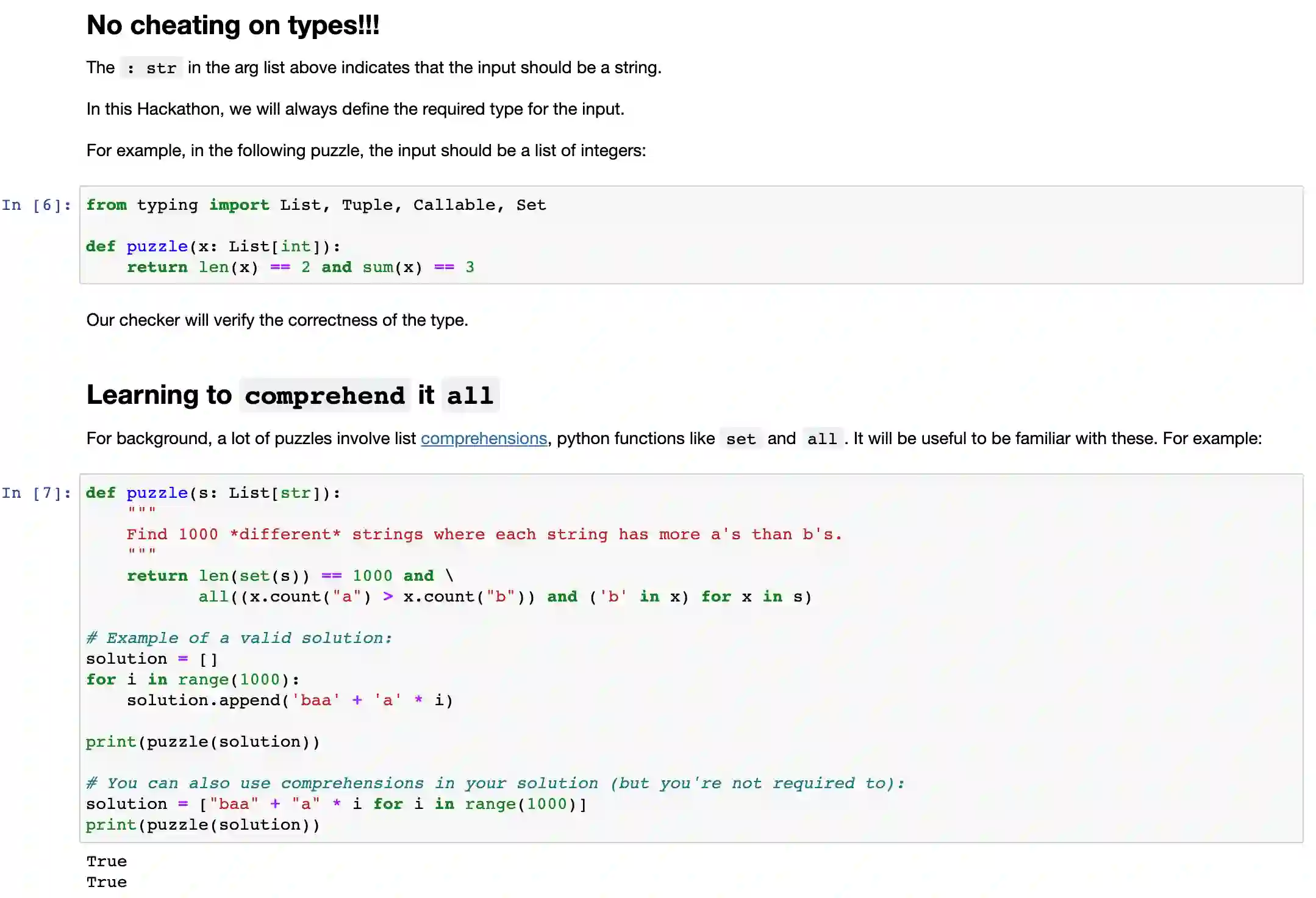Click the 'No cheating on types!!!' heading
1316x898 pixels.
coord(232,26)
